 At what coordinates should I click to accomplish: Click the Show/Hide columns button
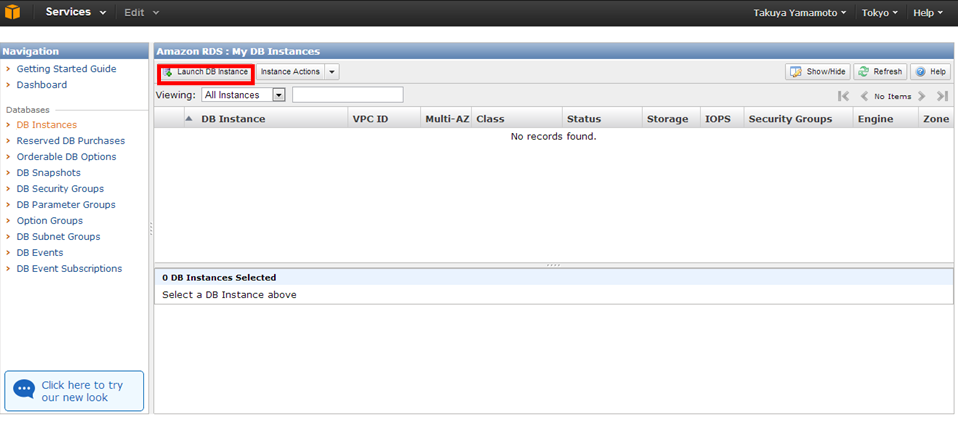coord(818,72)
